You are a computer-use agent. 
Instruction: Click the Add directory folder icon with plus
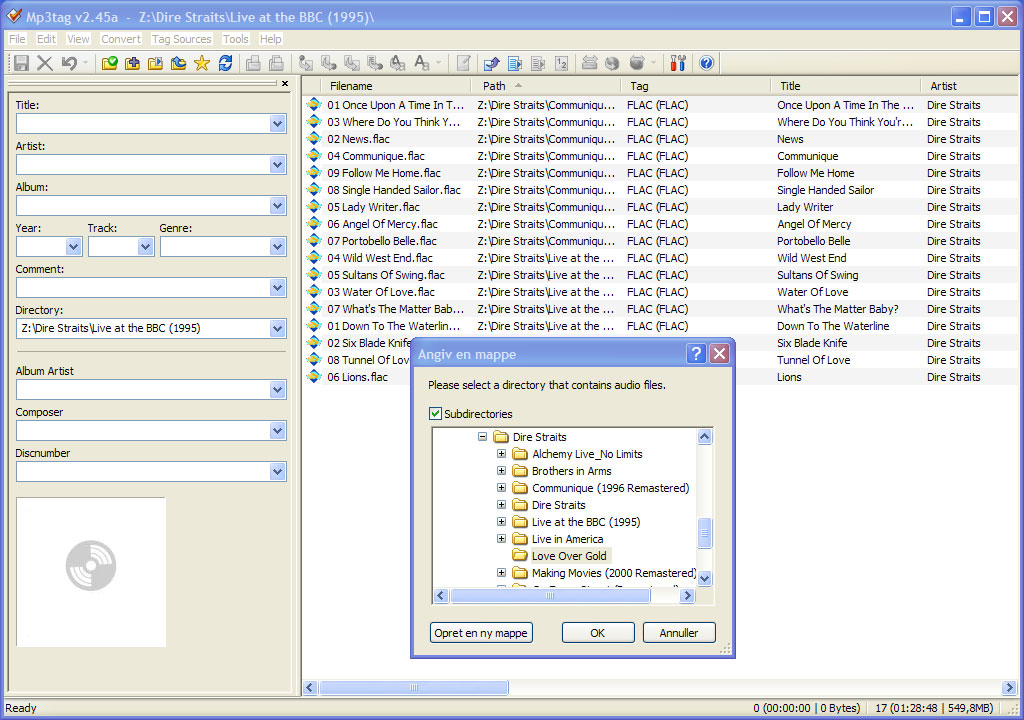(133, 63)
